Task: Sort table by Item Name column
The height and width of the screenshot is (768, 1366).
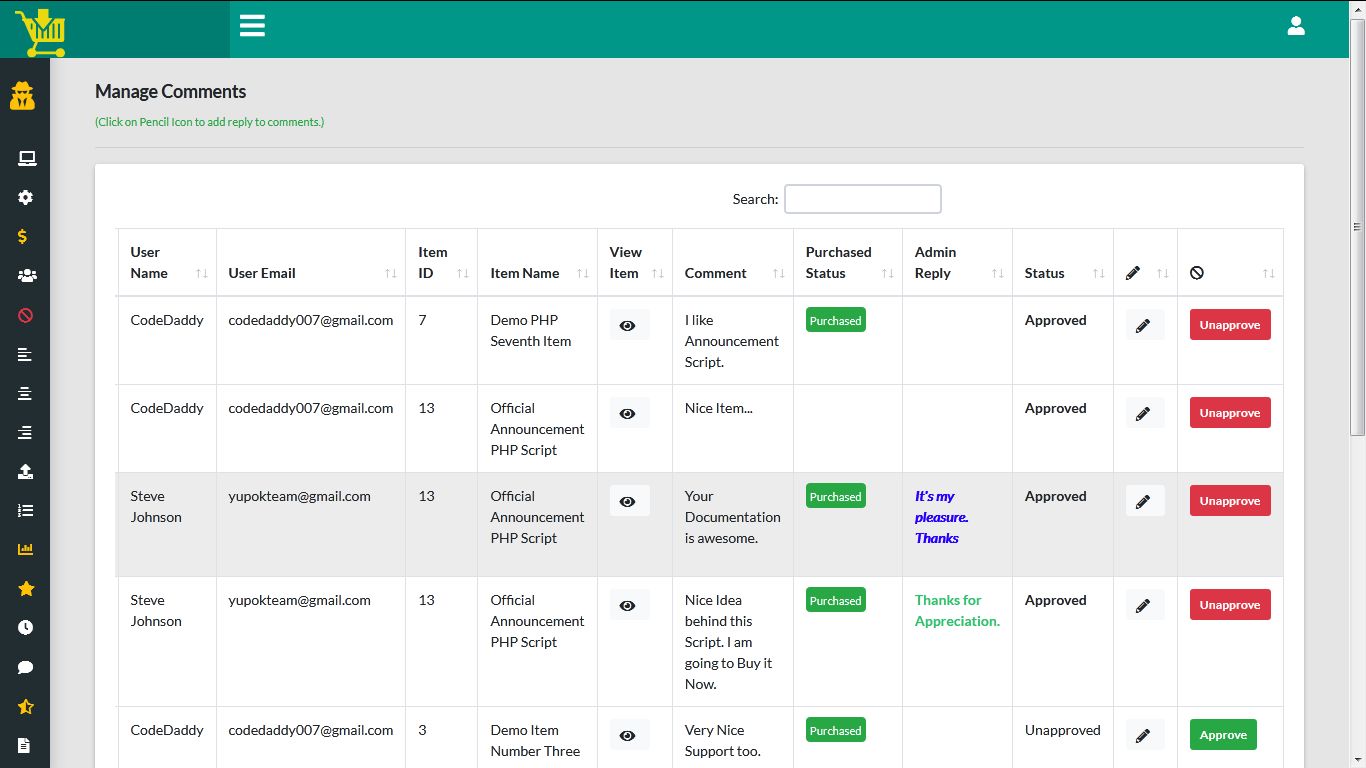Action: coord(537,273)
